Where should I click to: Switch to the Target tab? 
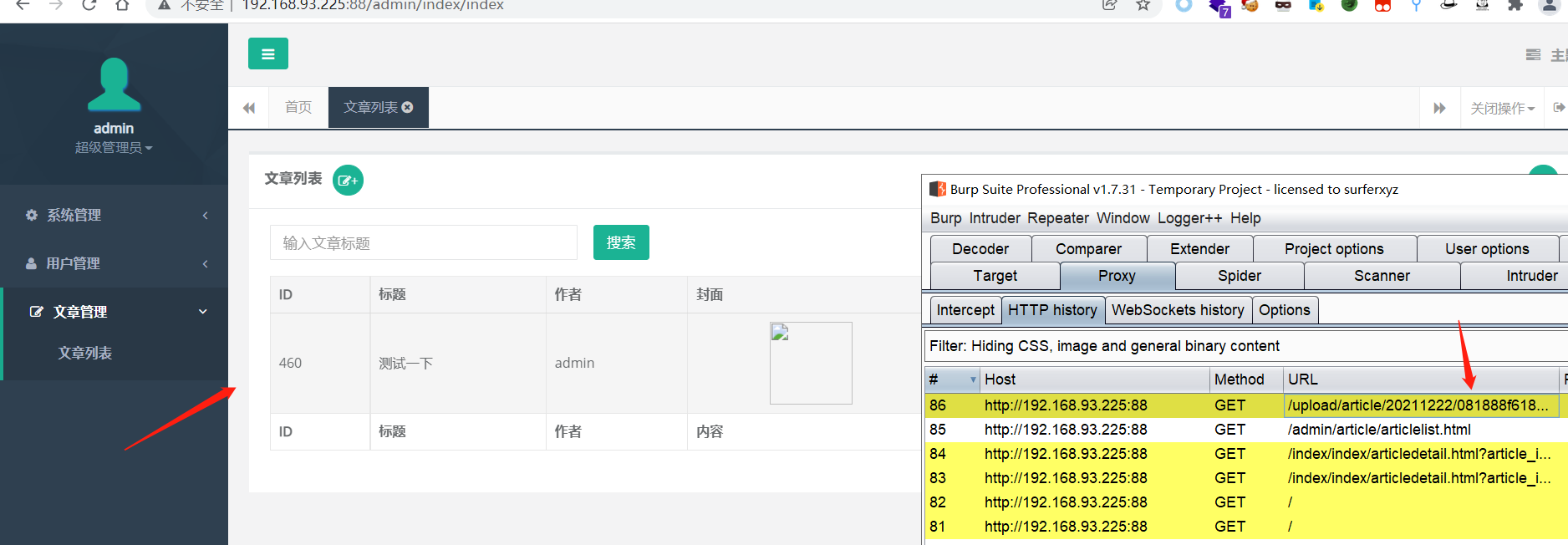[x=995, y=276]
